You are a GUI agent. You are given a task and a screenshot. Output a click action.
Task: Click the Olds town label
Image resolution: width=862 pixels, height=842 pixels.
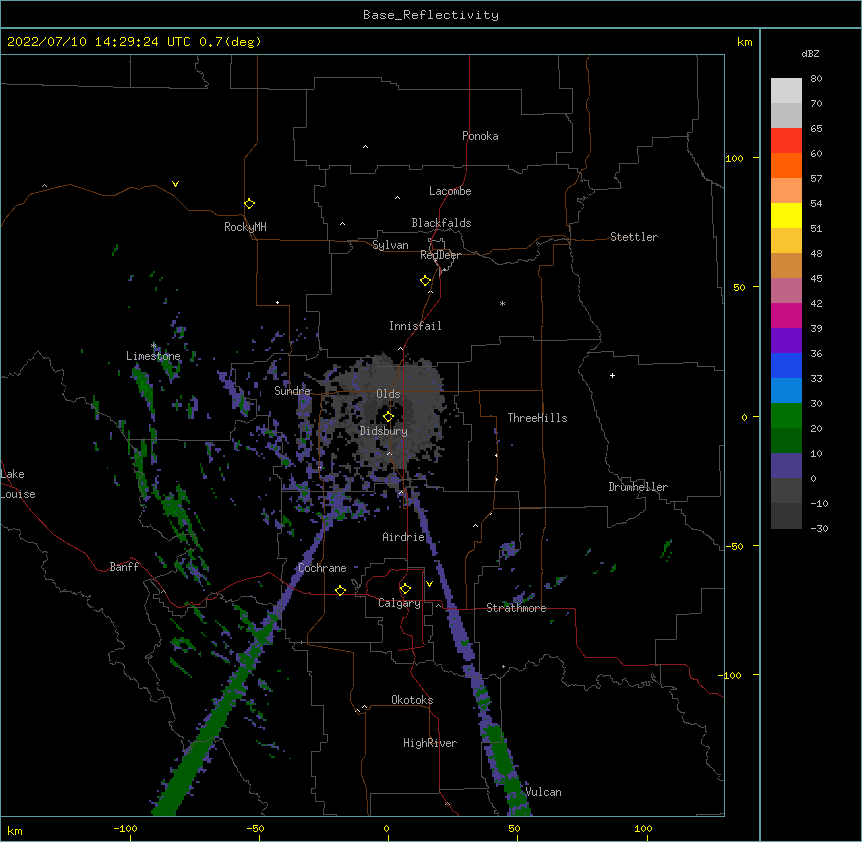coord(388,394)
